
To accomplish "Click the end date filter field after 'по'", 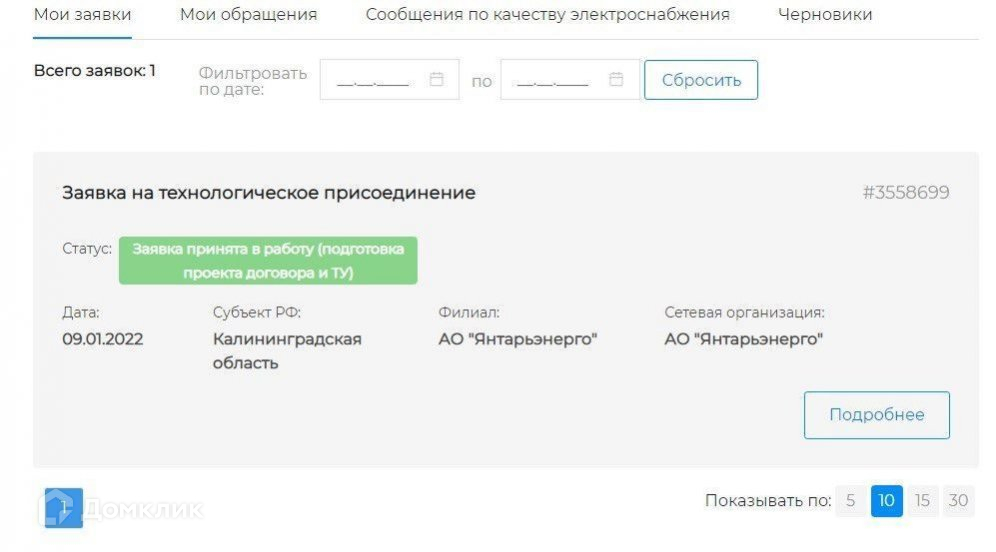I will [553, 81].
